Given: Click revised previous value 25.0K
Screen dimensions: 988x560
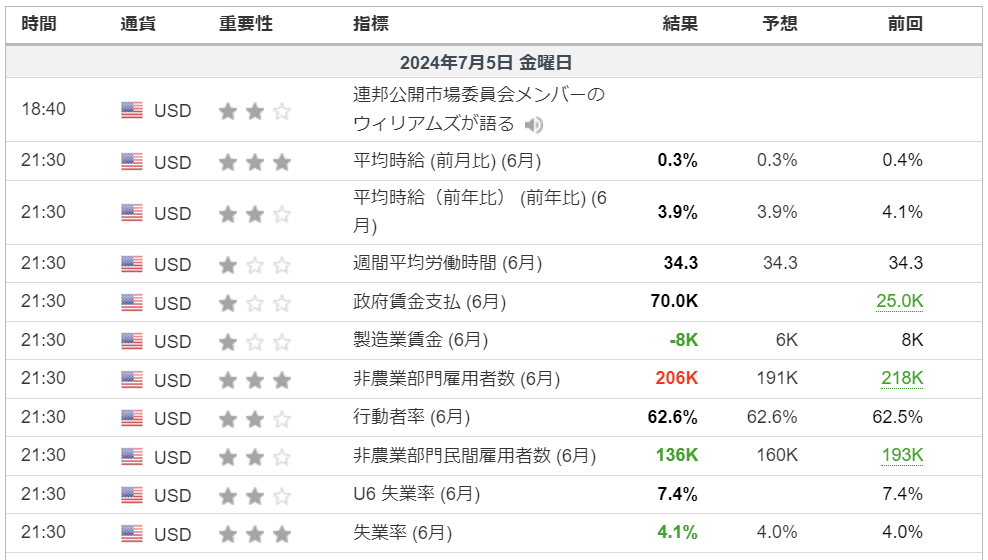Looking at the screenshot, I should (899, 301).
